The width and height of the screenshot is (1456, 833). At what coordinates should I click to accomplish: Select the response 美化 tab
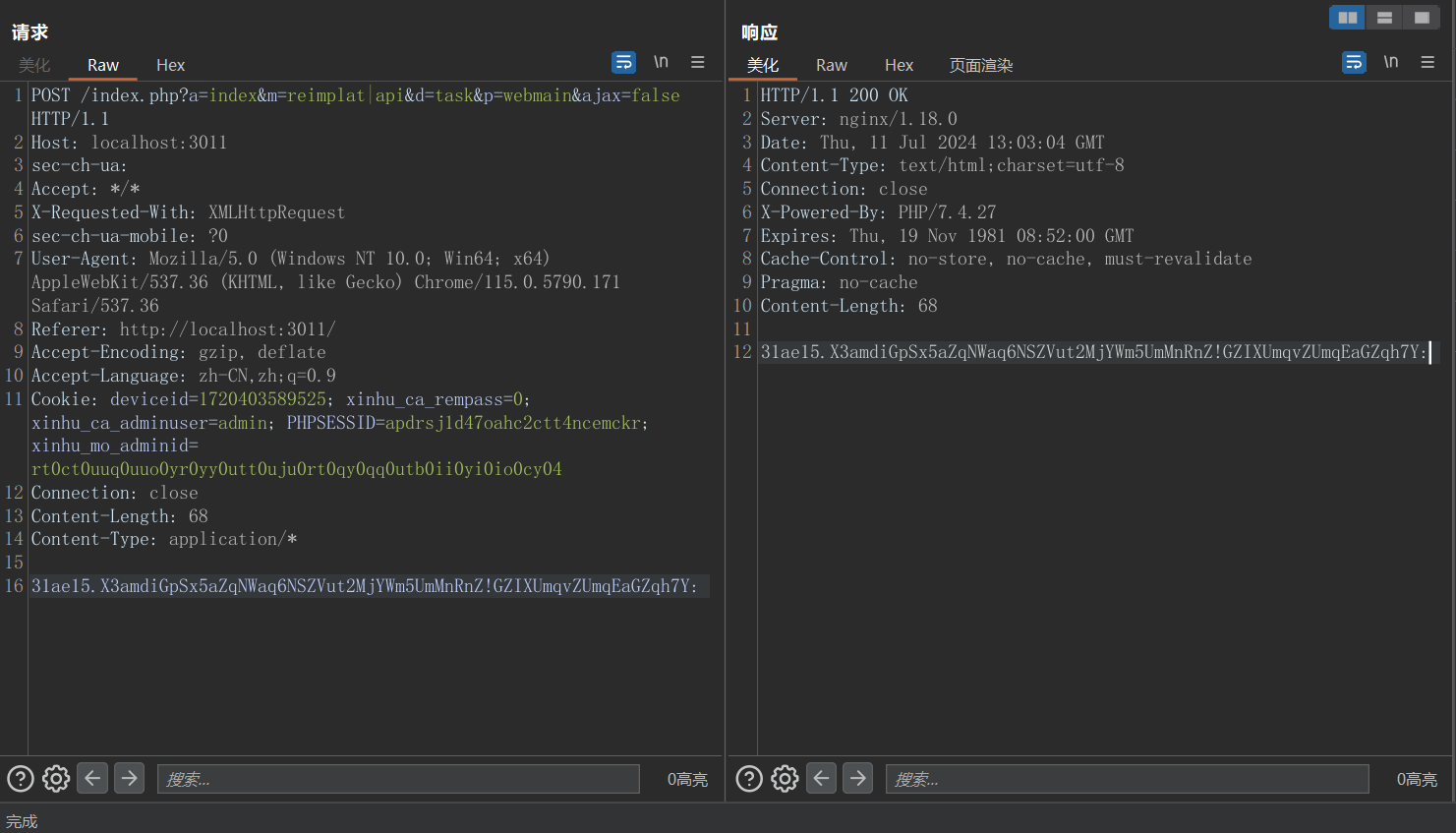[763, 65]
